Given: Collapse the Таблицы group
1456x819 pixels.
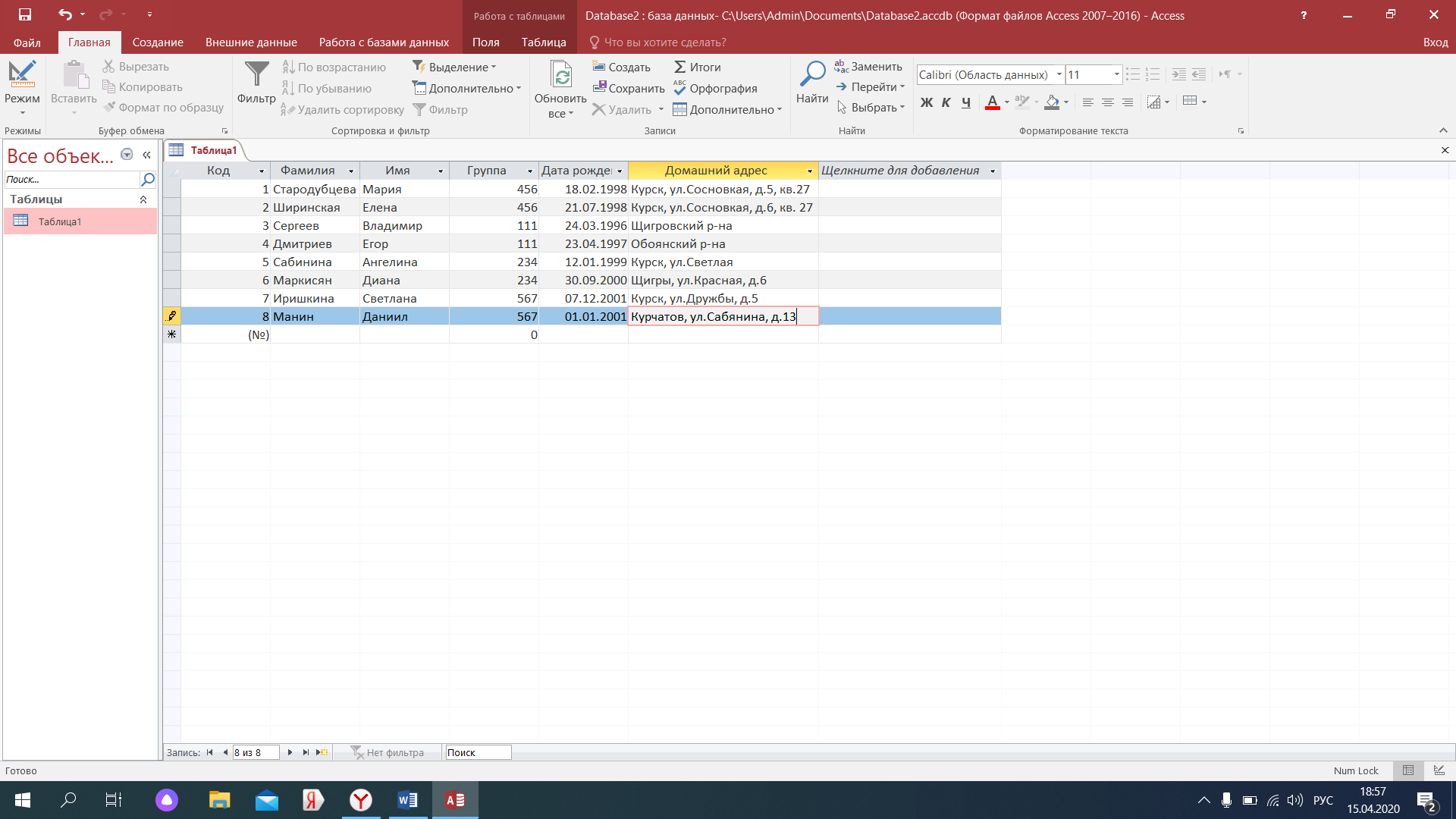Looking at the screenshot, I should (x=143, y=199).
